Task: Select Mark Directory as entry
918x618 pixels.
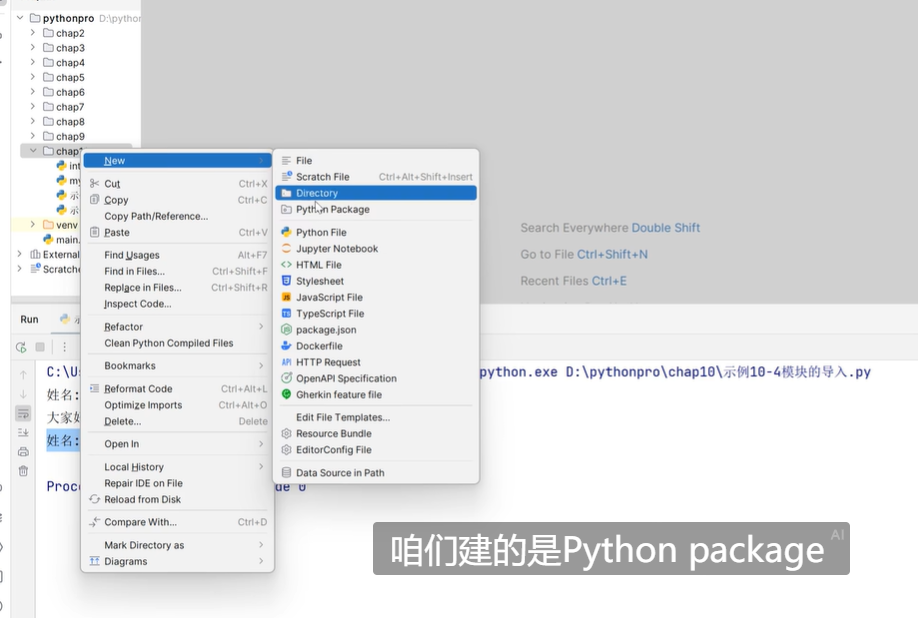Action: tap(177, 545)
